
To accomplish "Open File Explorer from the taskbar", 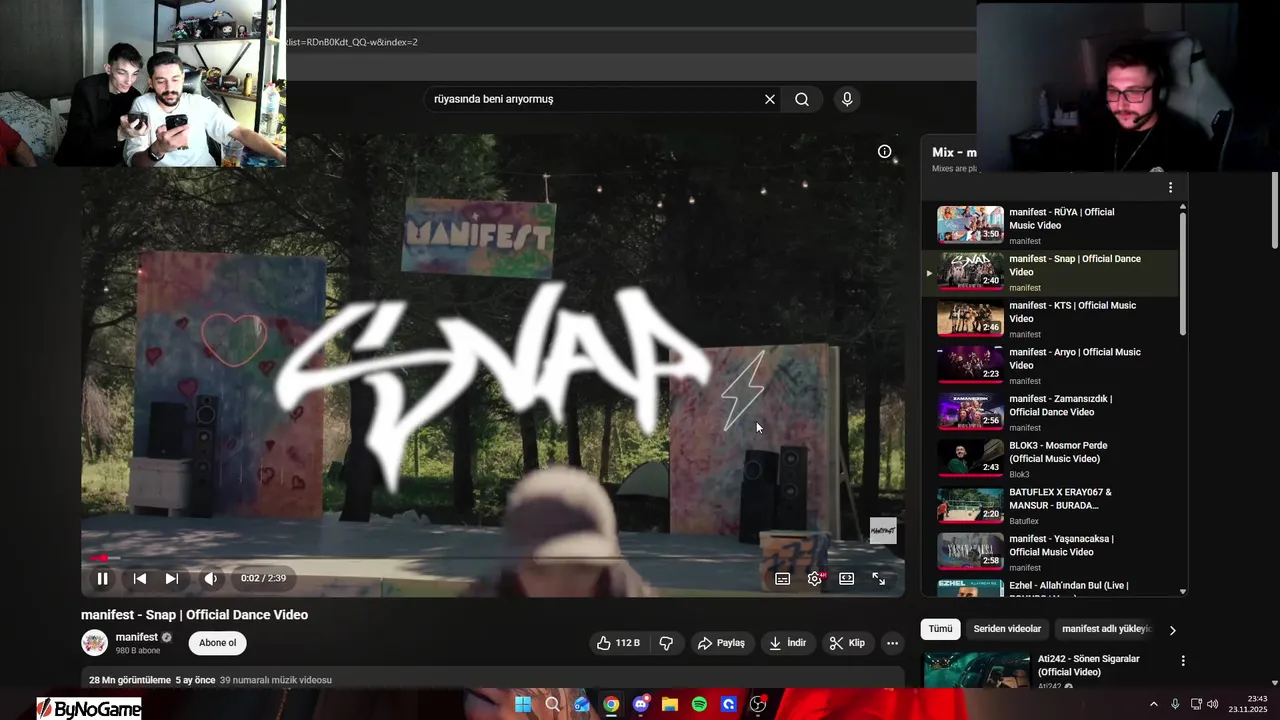I will (x=670, y=704).
